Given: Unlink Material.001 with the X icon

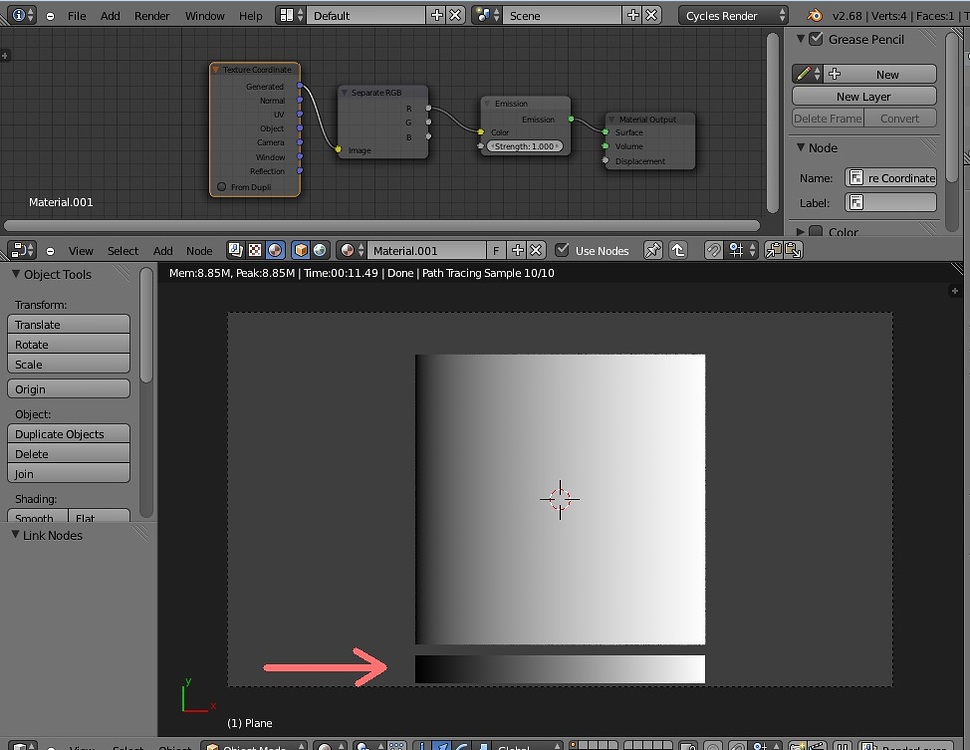Looking at the screenshot, I should coord(536,250).
